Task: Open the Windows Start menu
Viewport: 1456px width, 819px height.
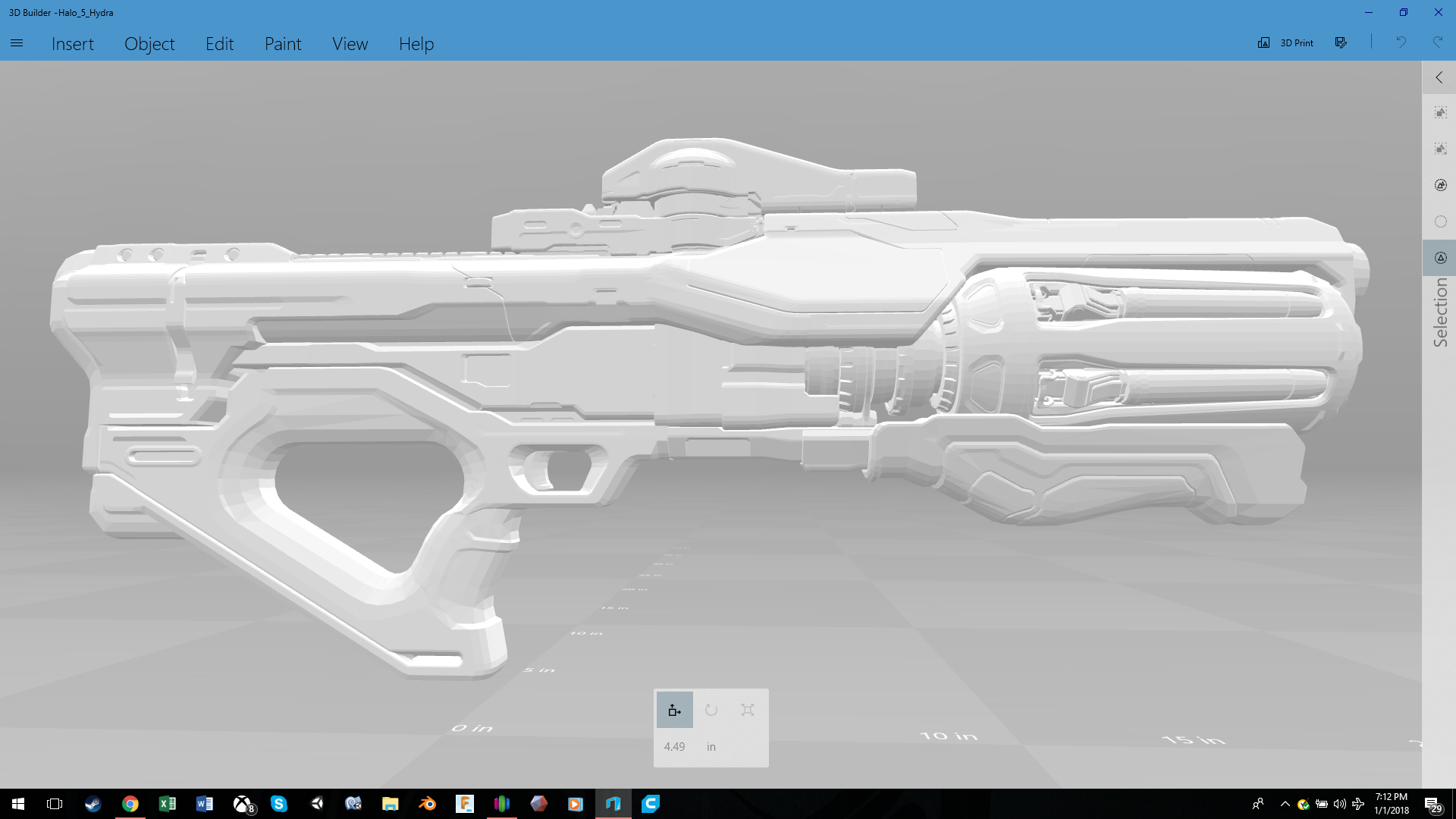Action: pyautogui.click(x=18, y=804)
